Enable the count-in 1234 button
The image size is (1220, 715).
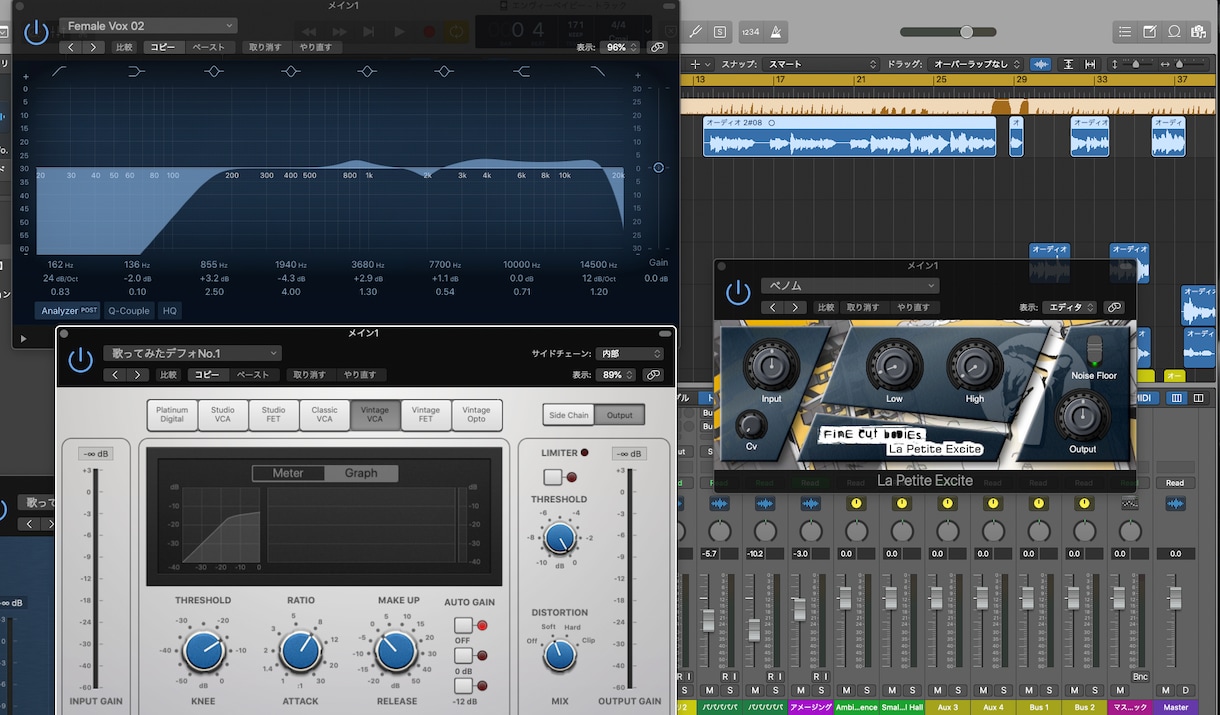(x=750, y=32)
